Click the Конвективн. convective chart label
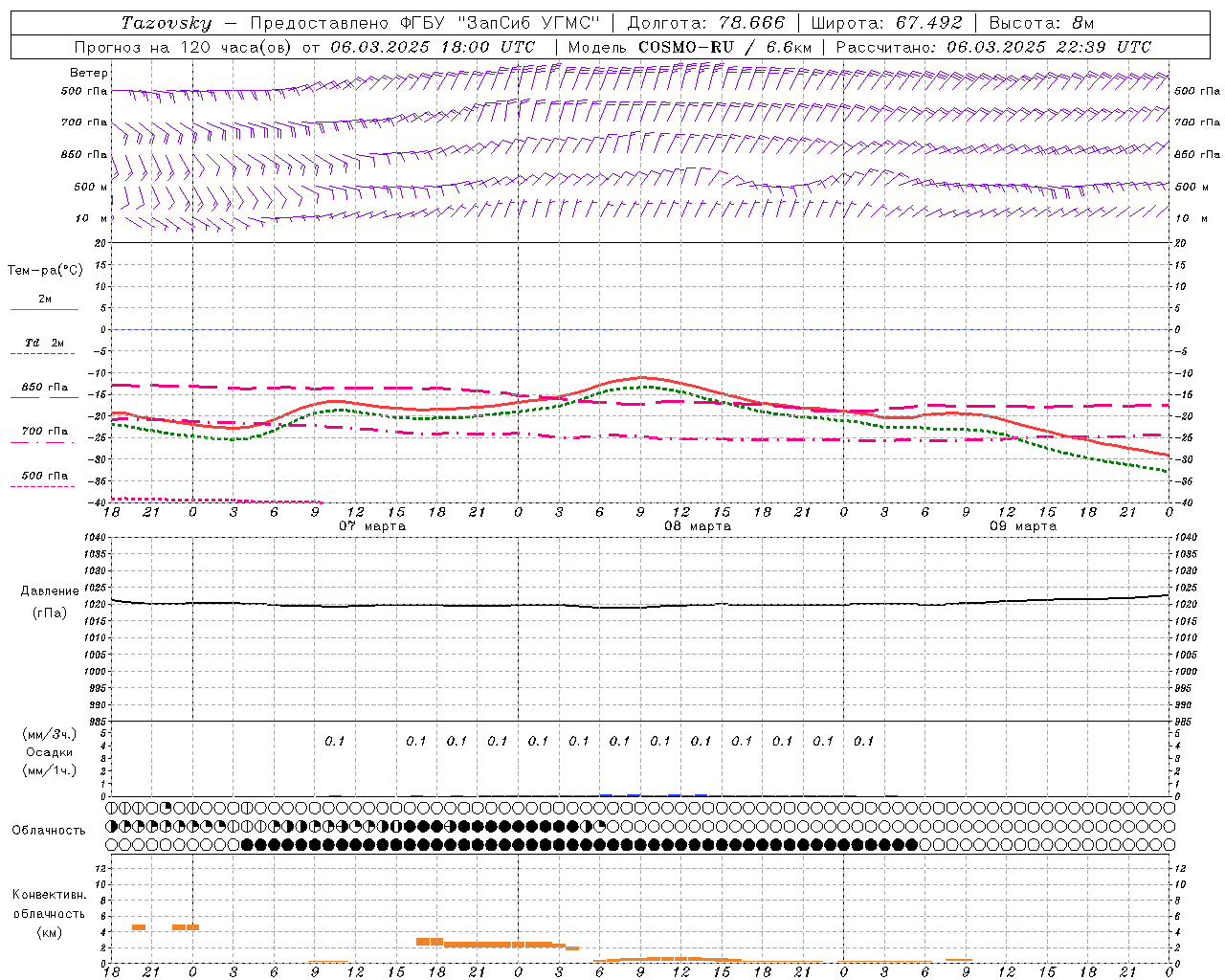This screenshot has width=1225, height=980. pos(50,895)
